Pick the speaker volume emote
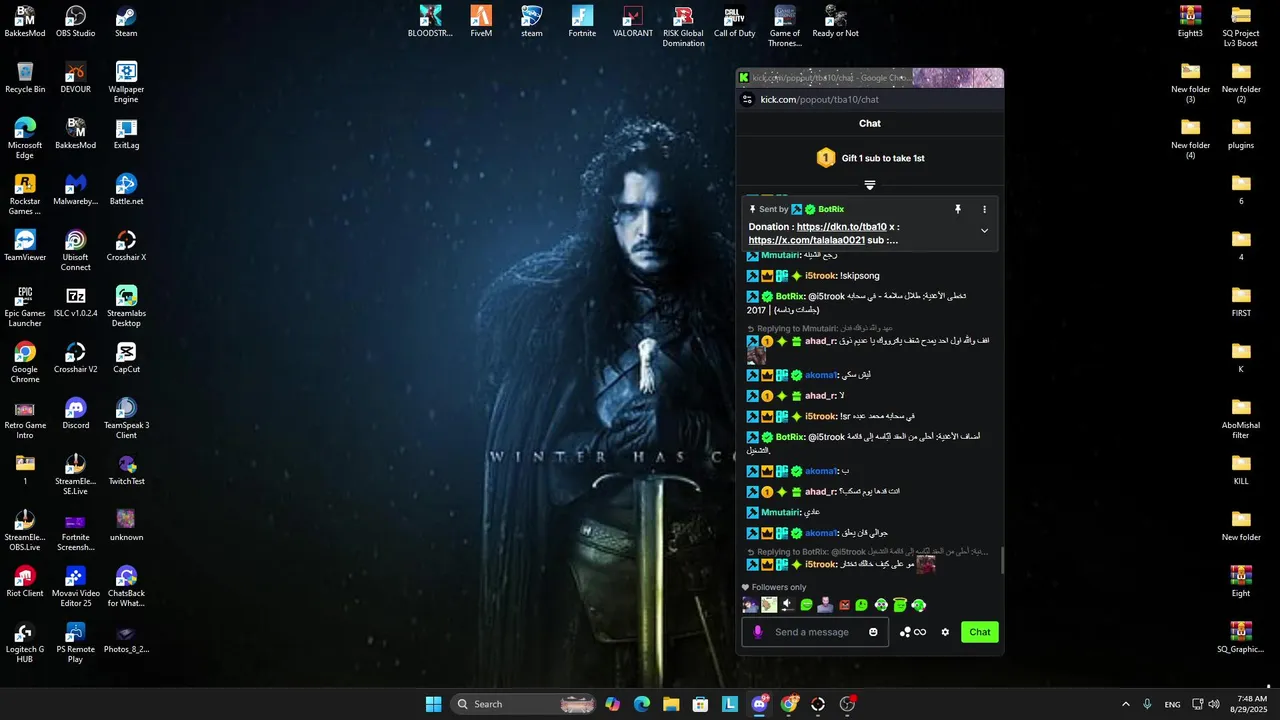Image resolution: width=1280 pixels, height=720 pixels. pyautogui.click(x=787, y=605)
